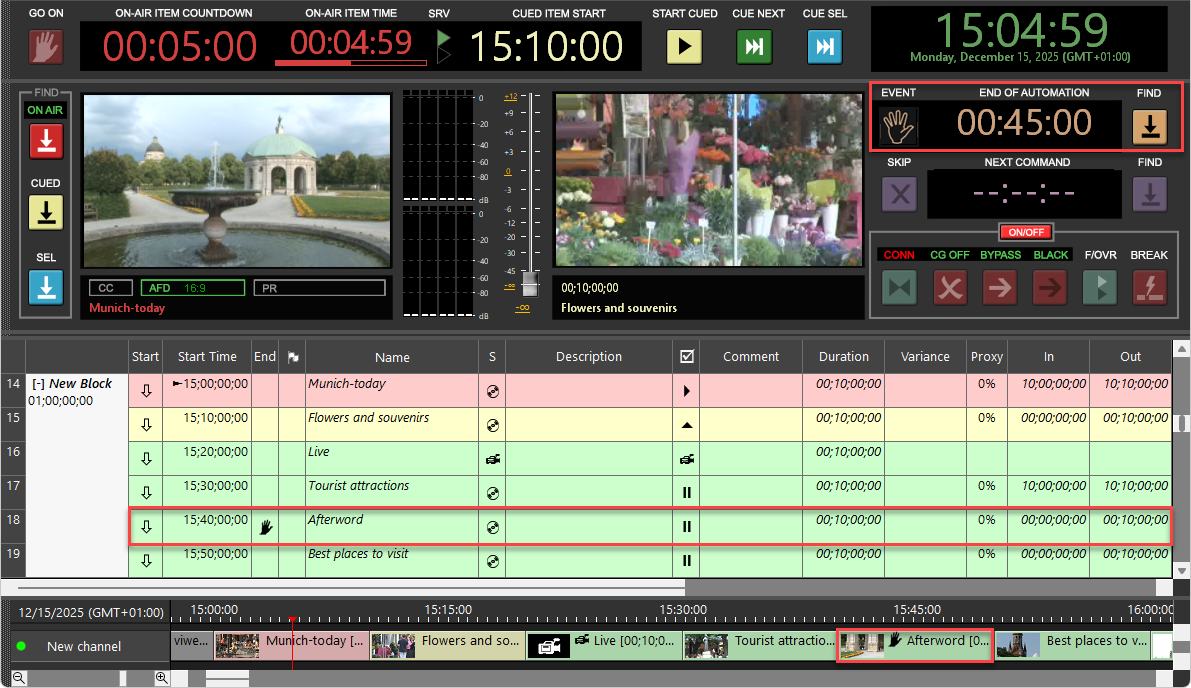Click the CUE NEXT button

754,46
